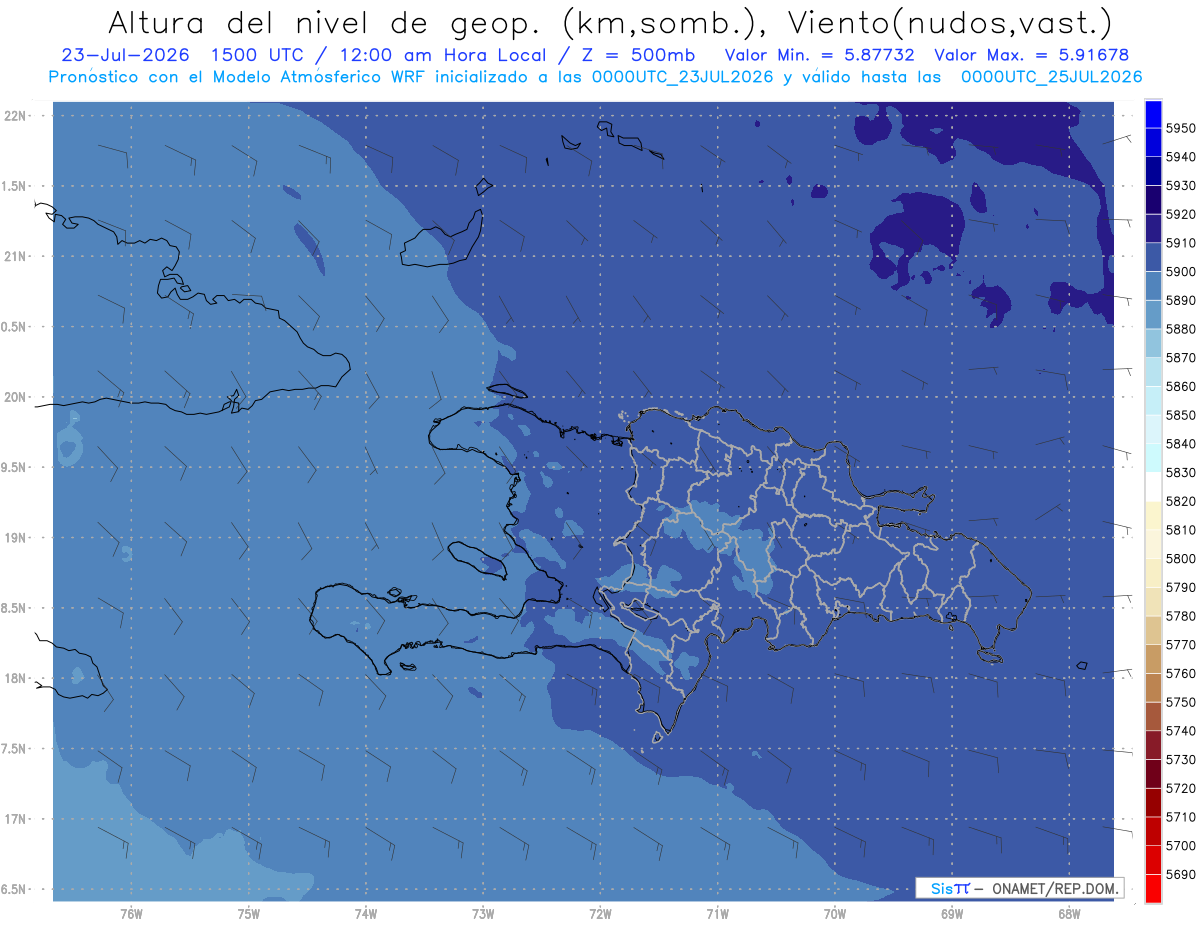Click the '5690' legend value
Image resolution: width=1200 pixels, height=927 pixels.
click(1181, 874)
